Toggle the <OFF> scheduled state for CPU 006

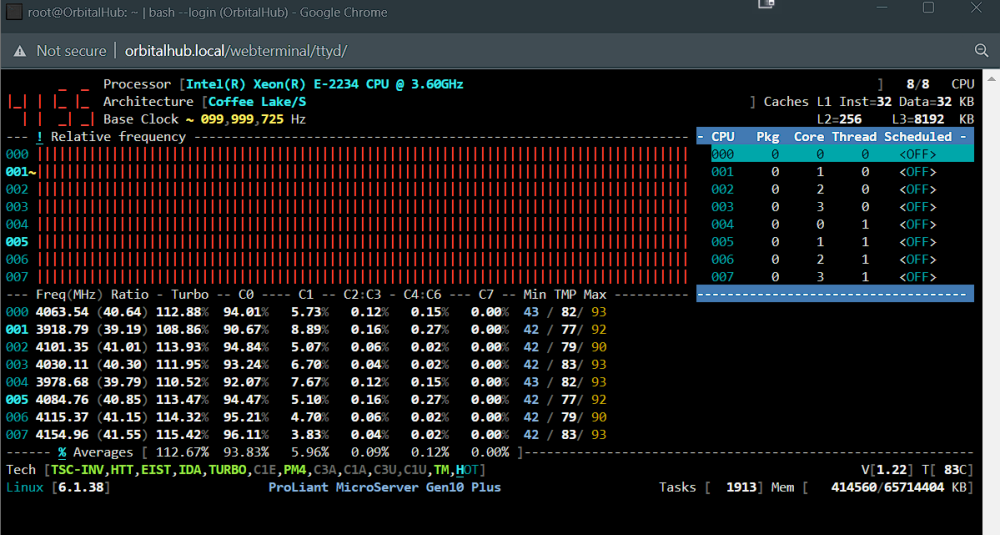pyautogui.click(x=917, y=260)
